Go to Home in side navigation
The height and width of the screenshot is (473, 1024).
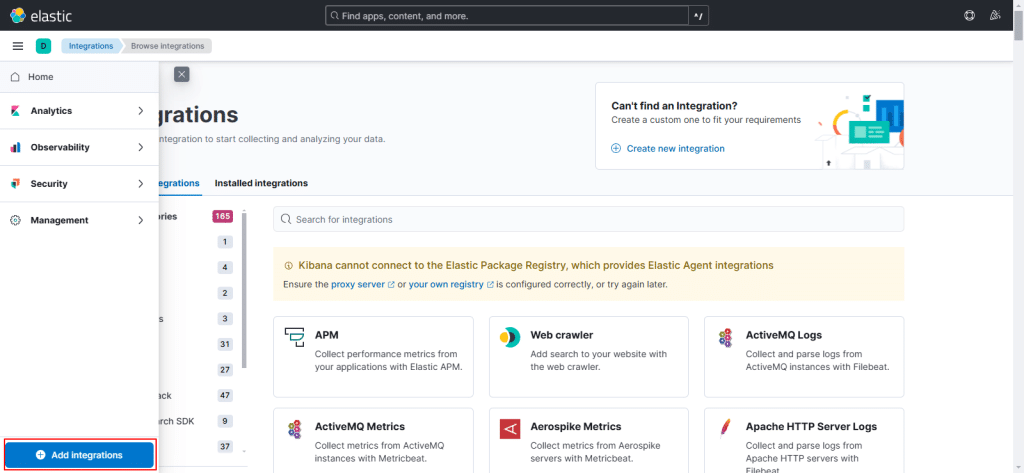click(x=41, y=77)
